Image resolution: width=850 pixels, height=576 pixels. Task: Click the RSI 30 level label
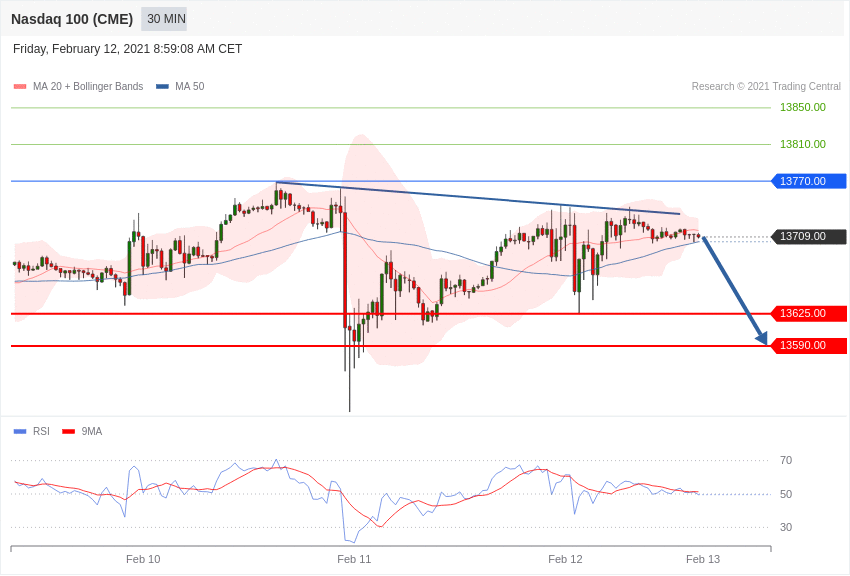pos(785,527)
